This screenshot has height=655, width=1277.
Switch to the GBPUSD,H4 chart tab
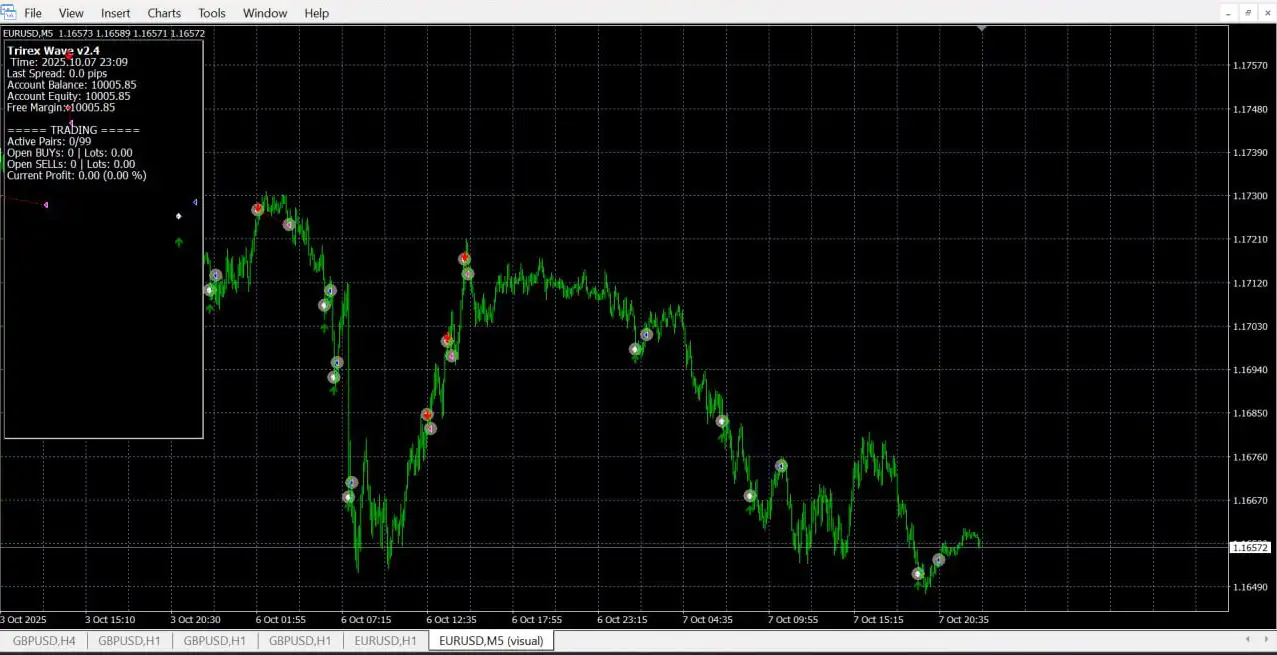tap(43, 640)
